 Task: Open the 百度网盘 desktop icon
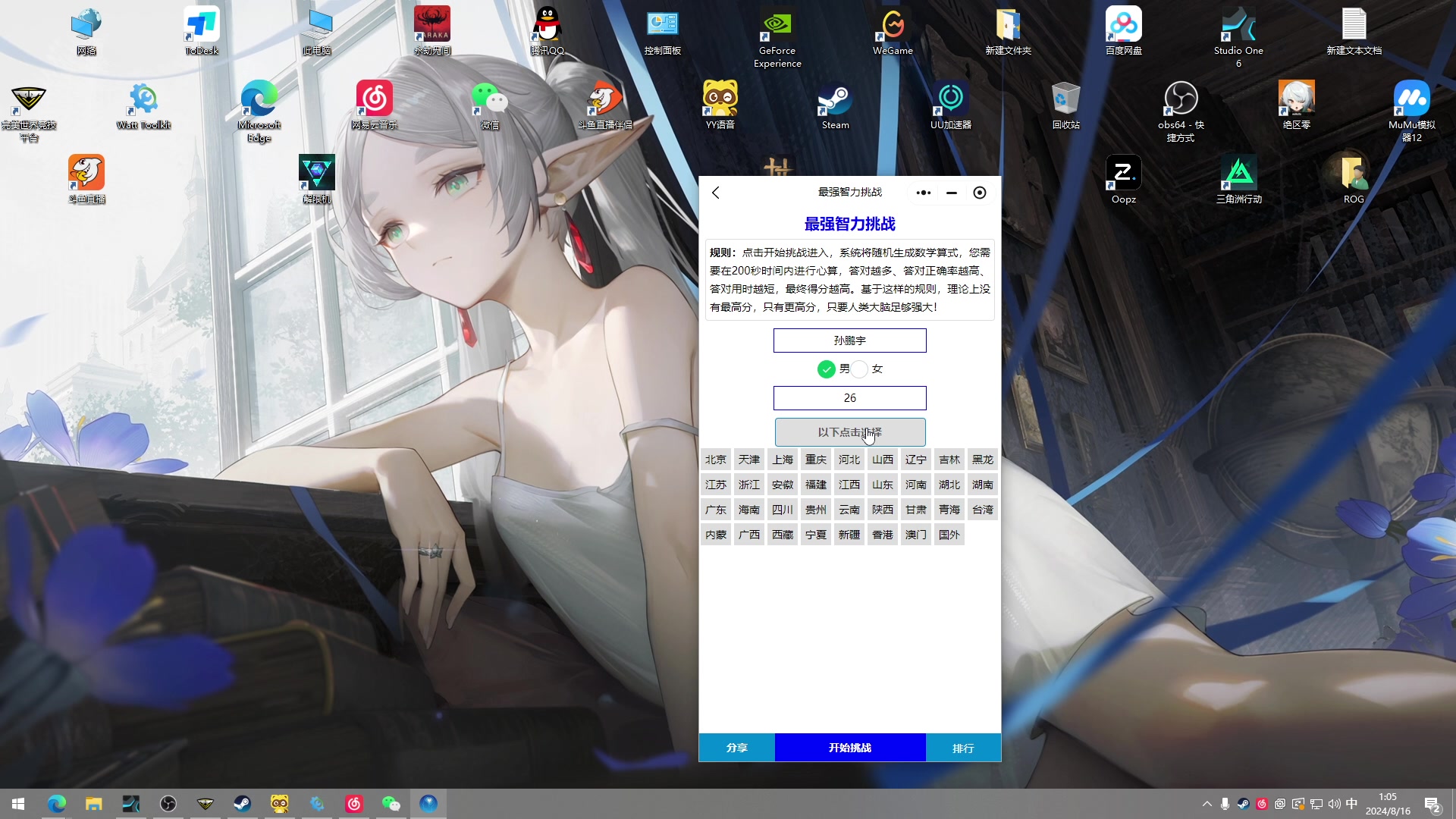1123,30
